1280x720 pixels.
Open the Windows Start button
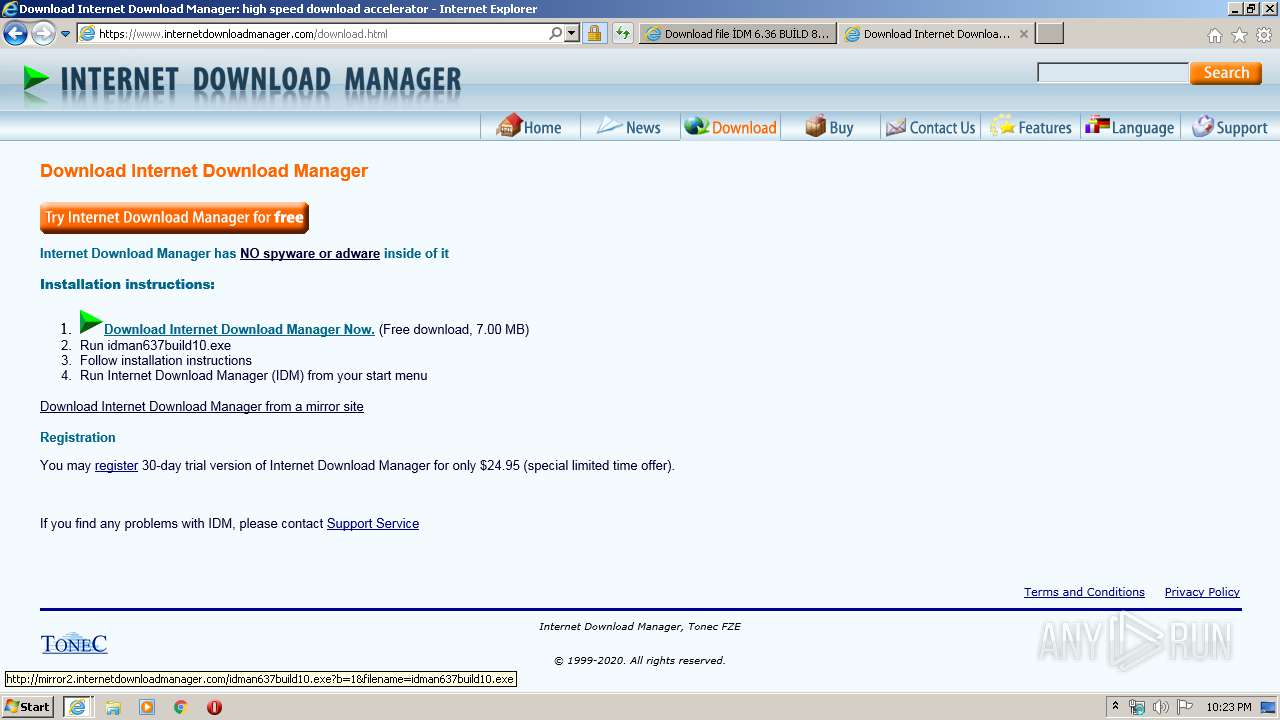coord(27,707)
